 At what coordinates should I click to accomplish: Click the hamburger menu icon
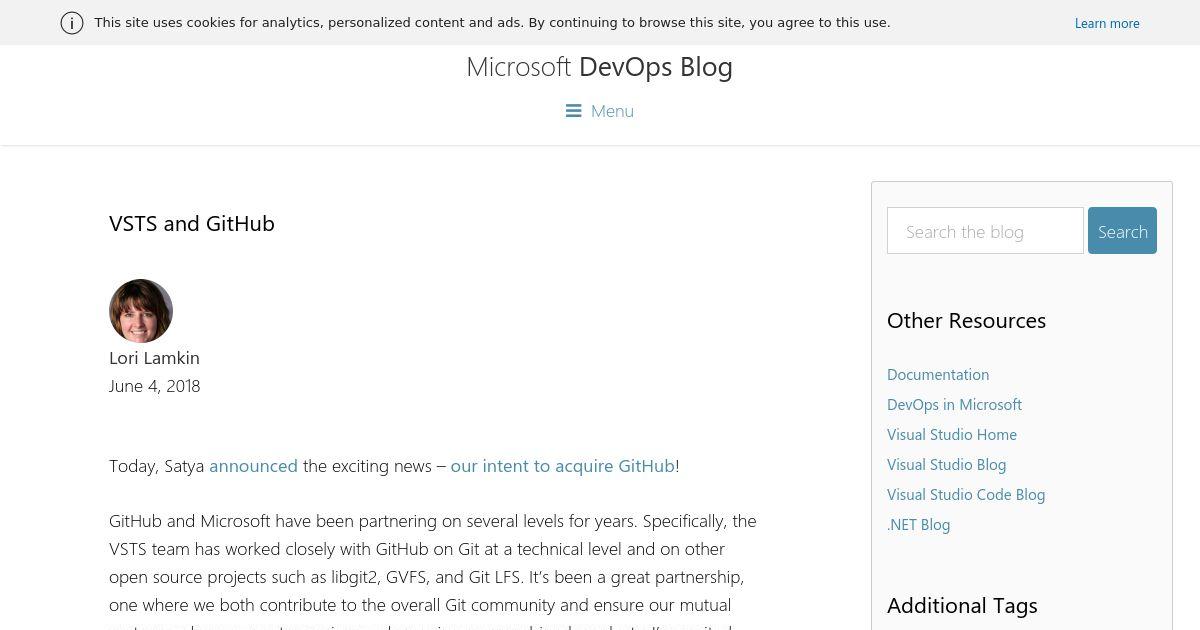pos(573,111)
